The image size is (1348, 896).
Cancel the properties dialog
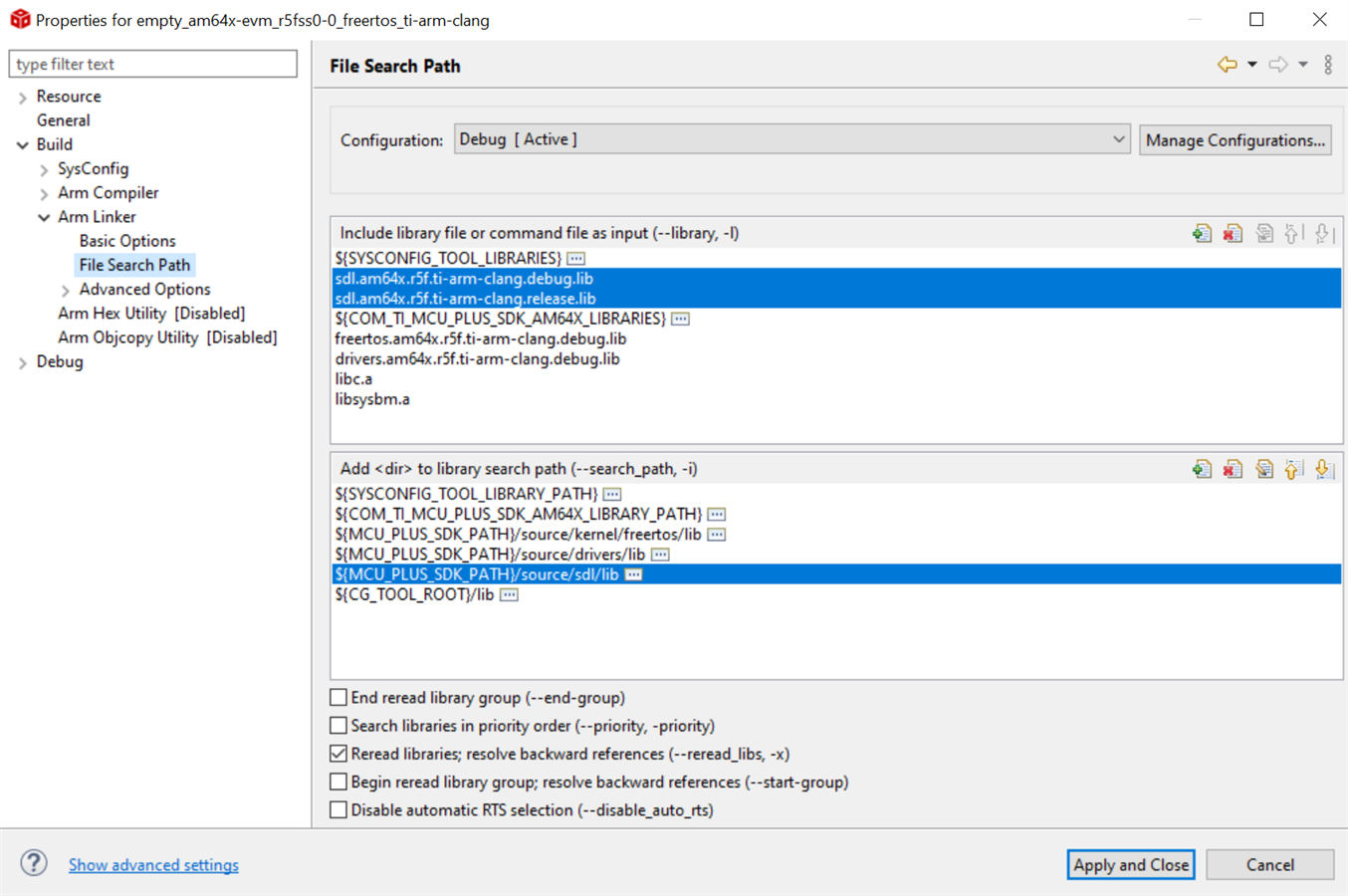1270,864
